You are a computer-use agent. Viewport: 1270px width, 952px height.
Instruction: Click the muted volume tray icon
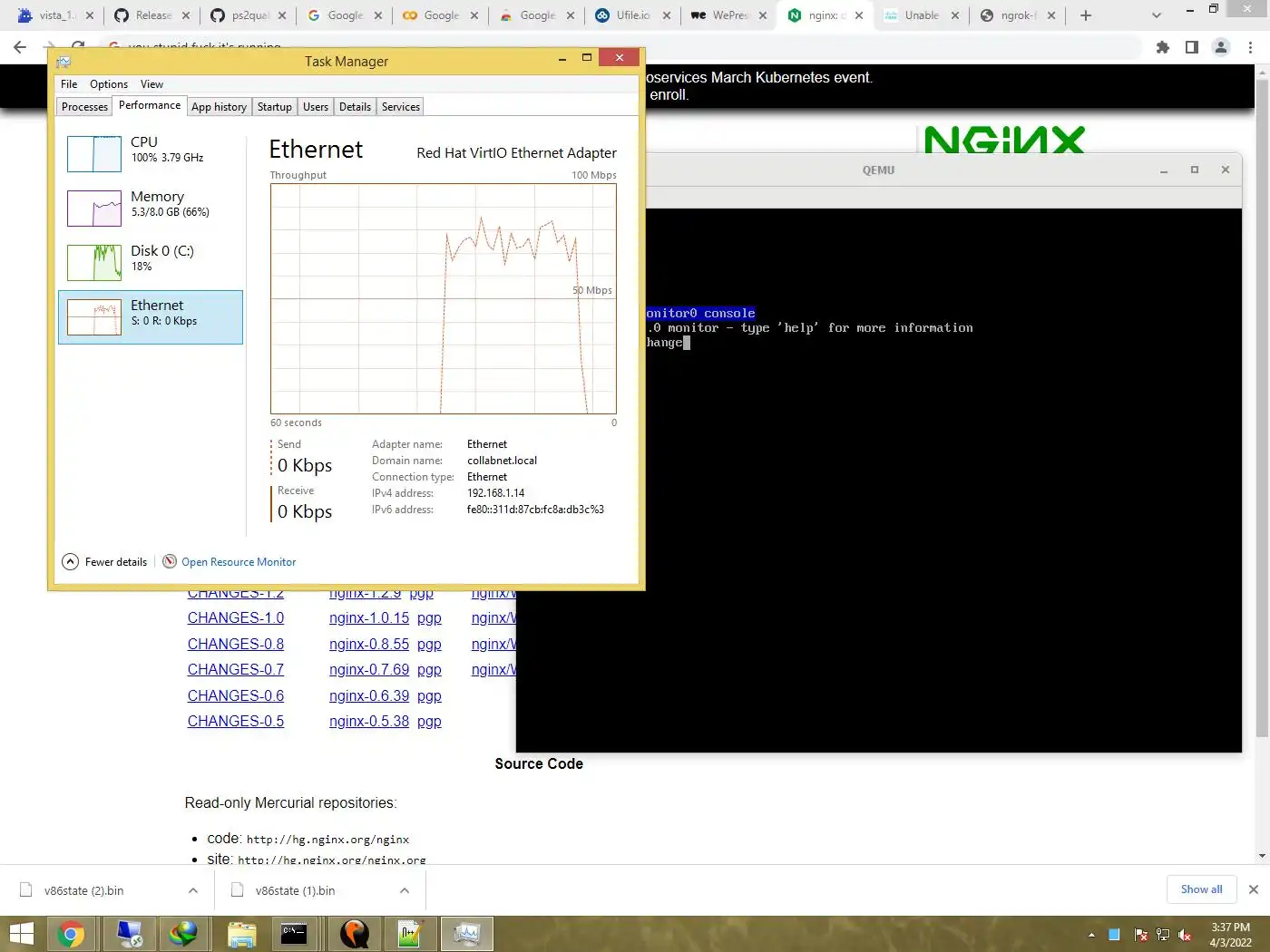point(1185,935)
